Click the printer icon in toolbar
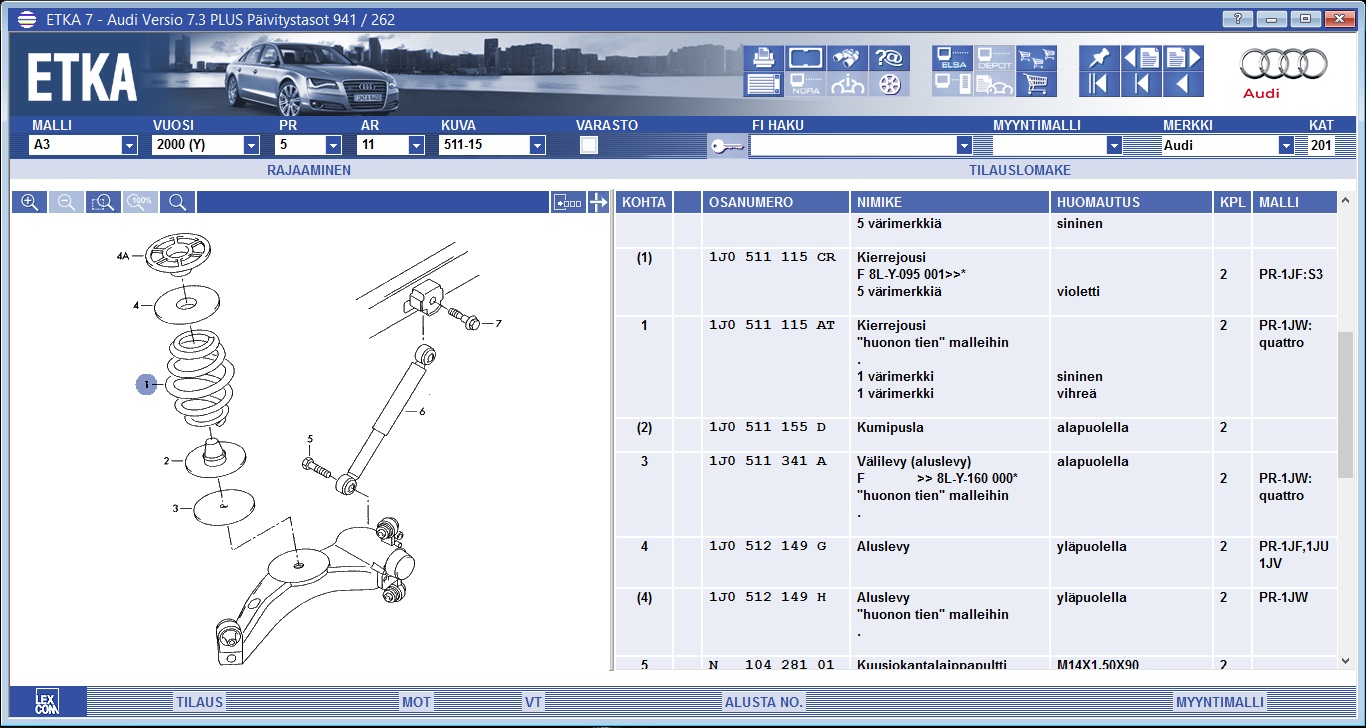The height and width of the screenshot is (728, 1366). point(763,58)
